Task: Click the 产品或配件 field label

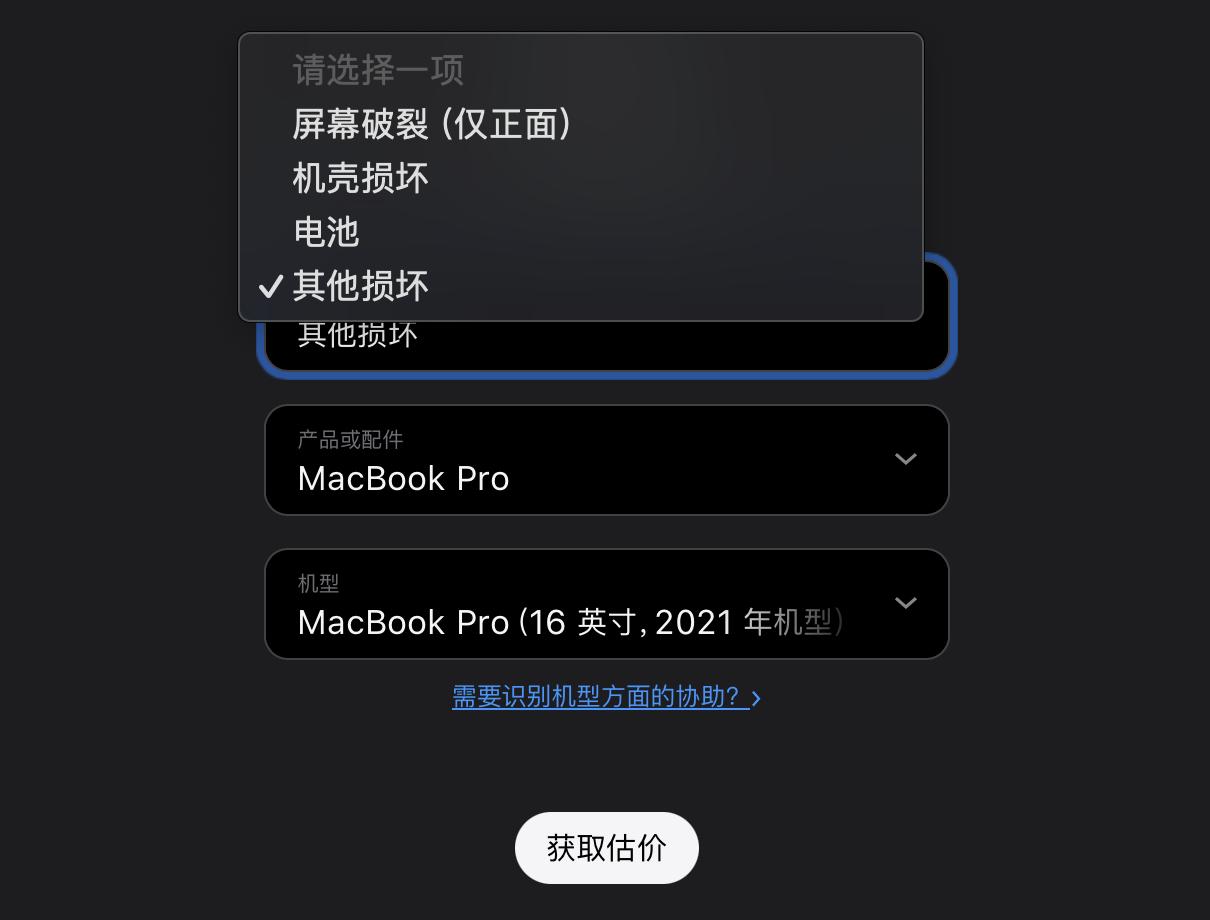Action: [351, 440]
